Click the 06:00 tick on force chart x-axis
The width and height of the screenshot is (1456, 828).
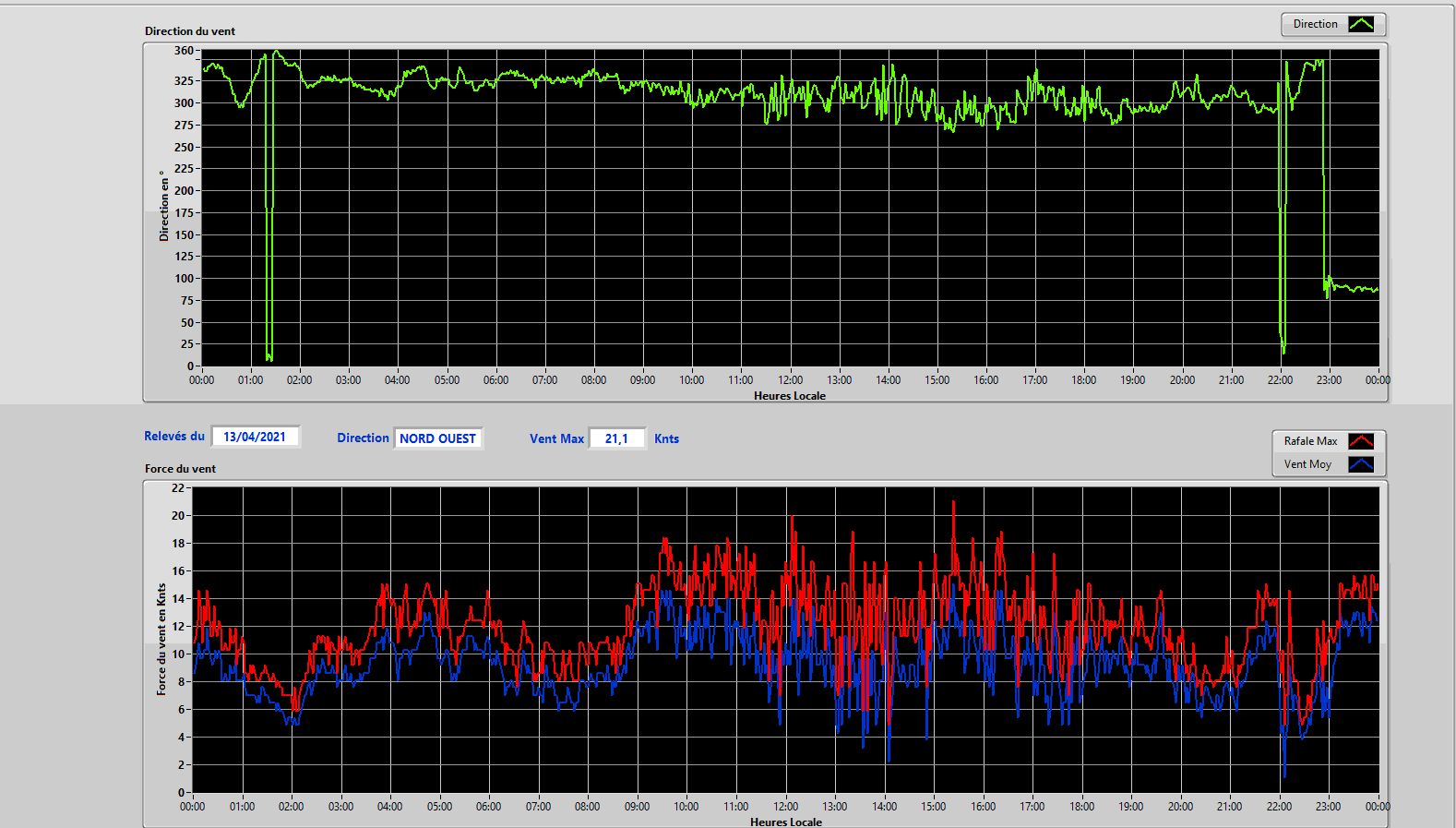click(488, 806)
